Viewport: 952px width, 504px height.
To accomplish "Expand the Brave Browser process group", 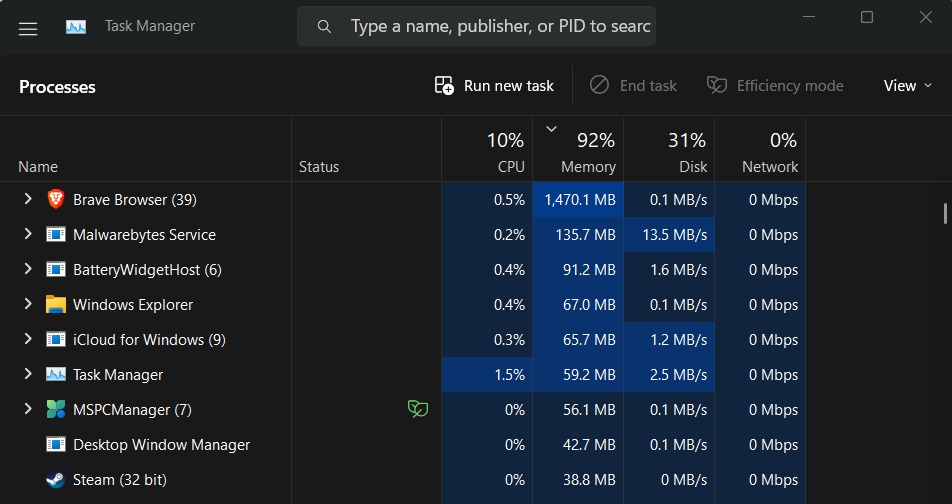I will coord(28,200).
